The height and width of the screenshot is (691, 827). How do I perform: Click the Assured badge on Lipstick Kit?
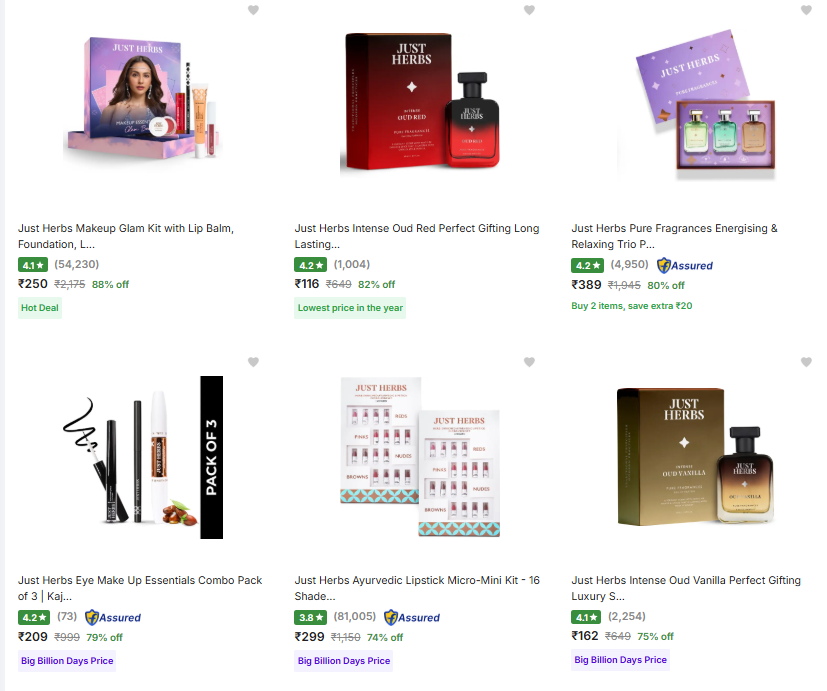click(412, 617)
